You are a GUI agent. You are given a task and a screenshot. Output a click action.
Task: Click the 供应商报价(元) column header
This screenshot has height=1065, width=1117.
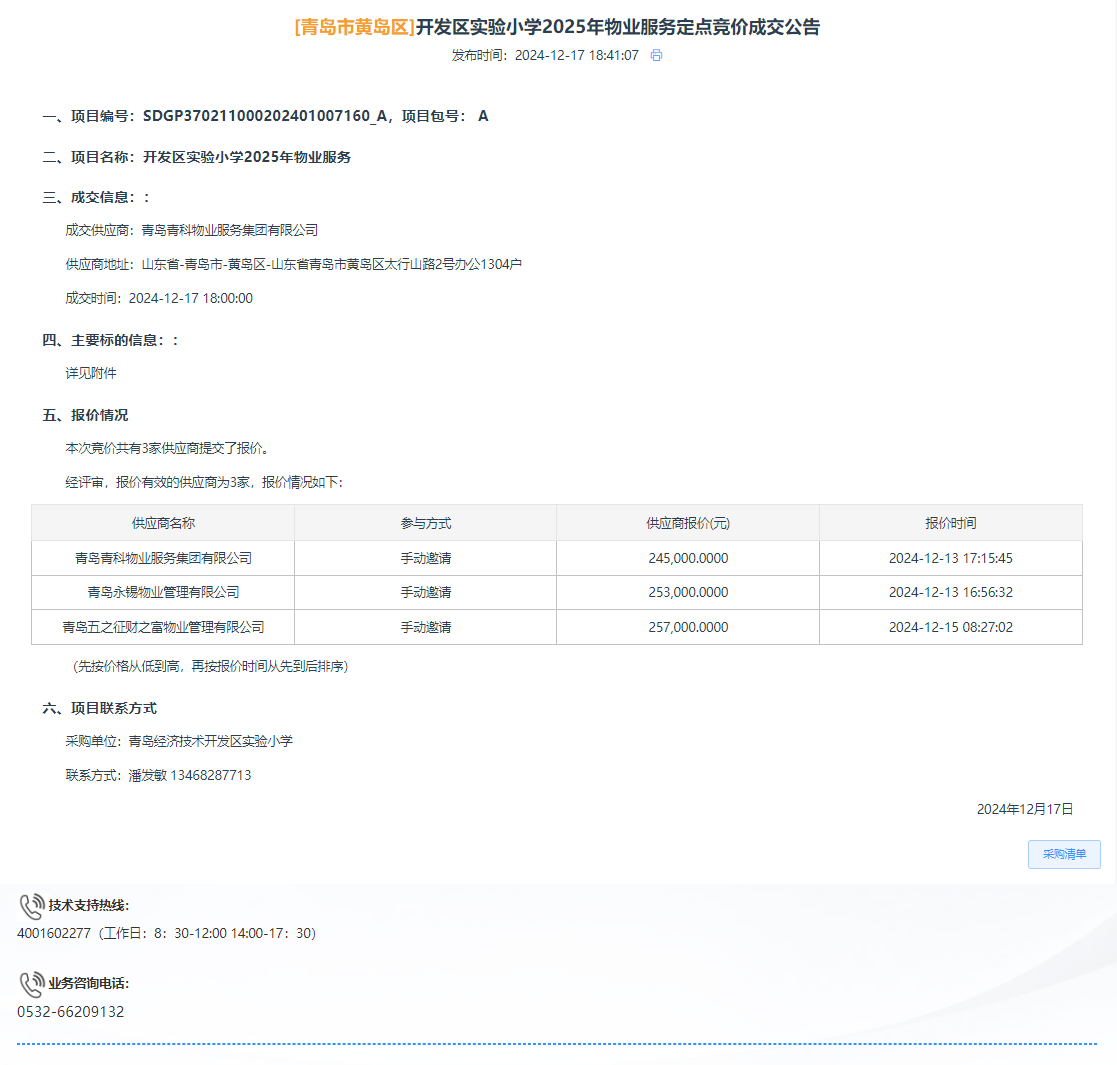688,523
